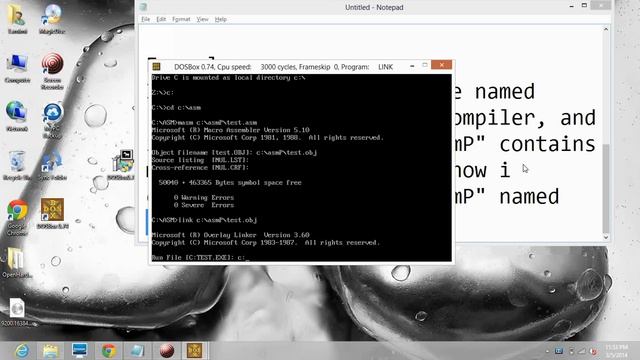The image size is (640, 360).
Task: Open the blue cloud backup shortcut
Action: pyautogui.click(x=52, y=120)
